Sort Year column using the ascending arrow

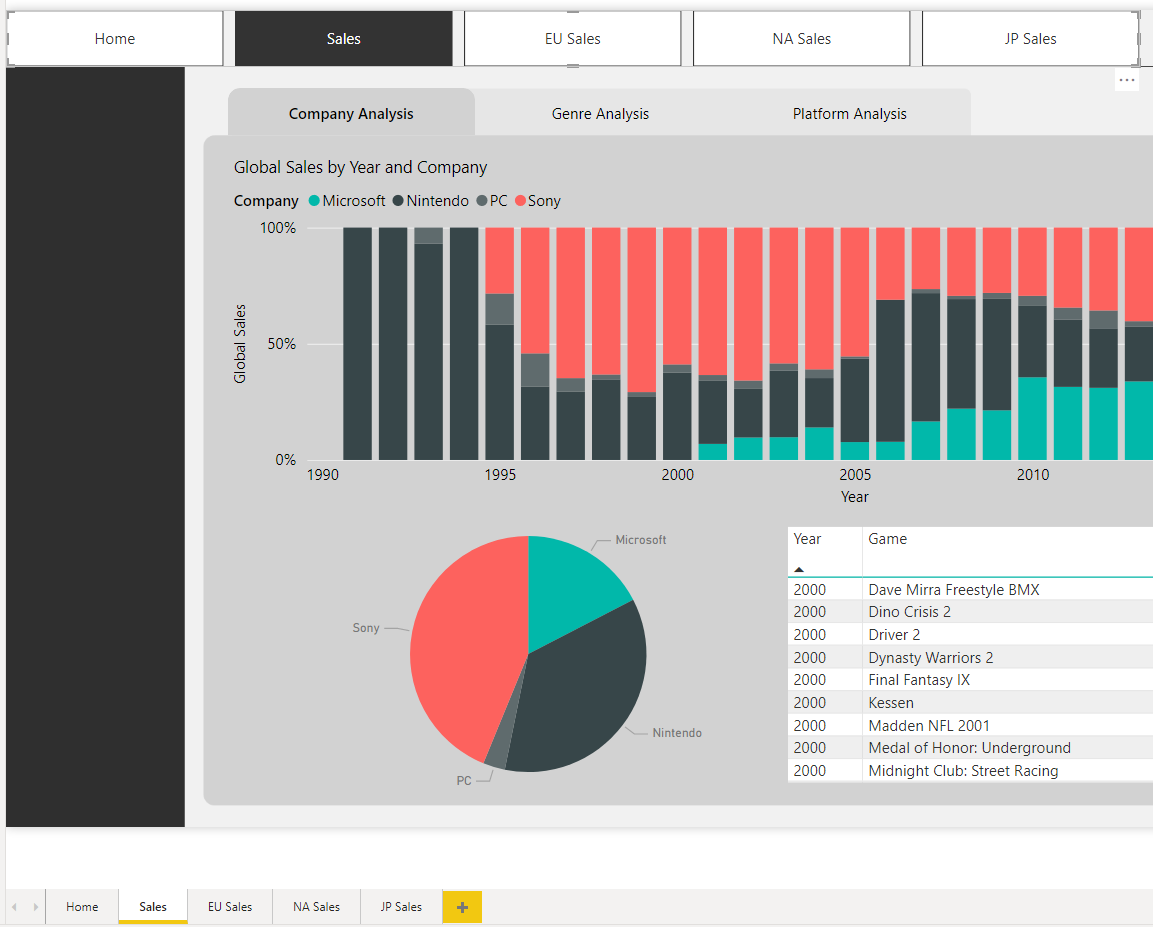tap(799, 569)
